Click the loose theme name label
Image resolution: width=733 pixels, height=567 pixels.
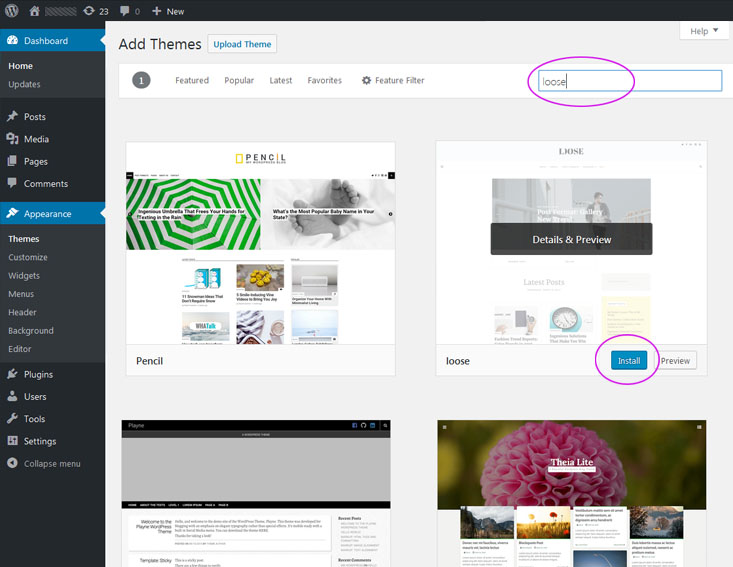[x=458, y=361]
